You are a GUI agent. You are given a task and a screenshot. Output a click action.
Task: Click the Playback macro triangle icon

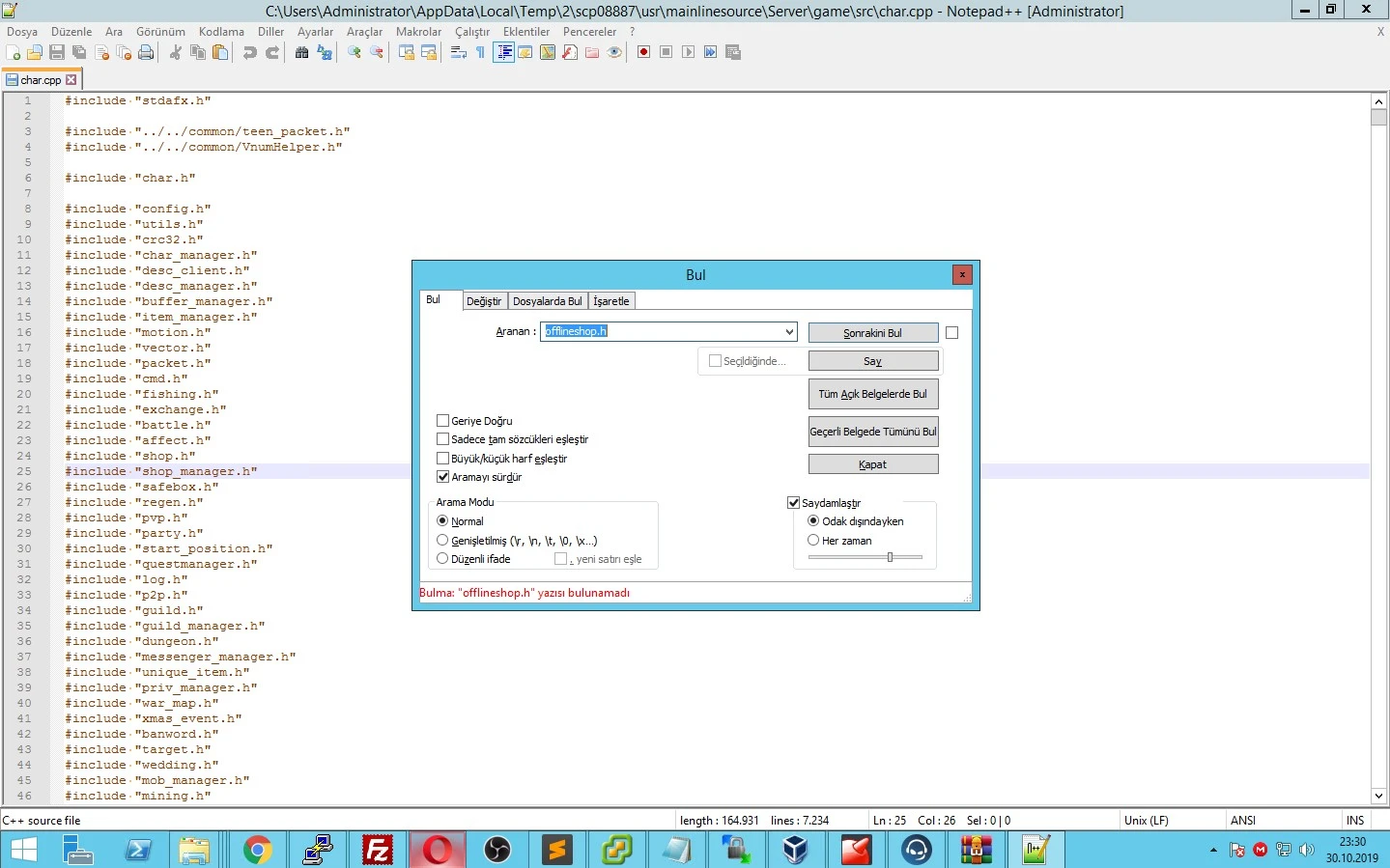tap(688, 52)
